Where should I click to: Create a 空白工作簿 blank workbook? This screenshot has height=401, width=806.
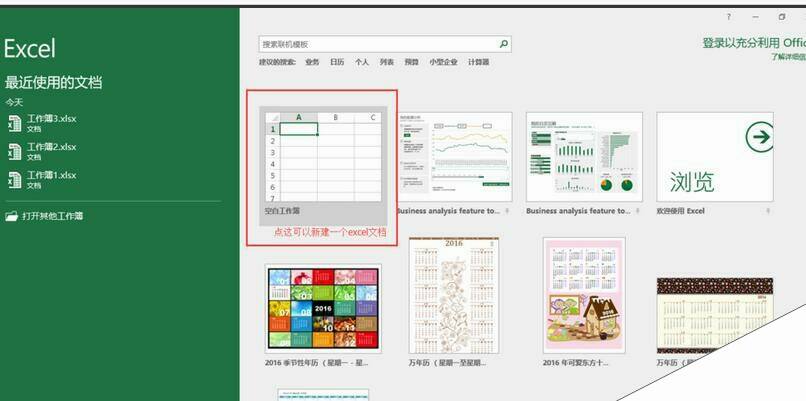323,166
